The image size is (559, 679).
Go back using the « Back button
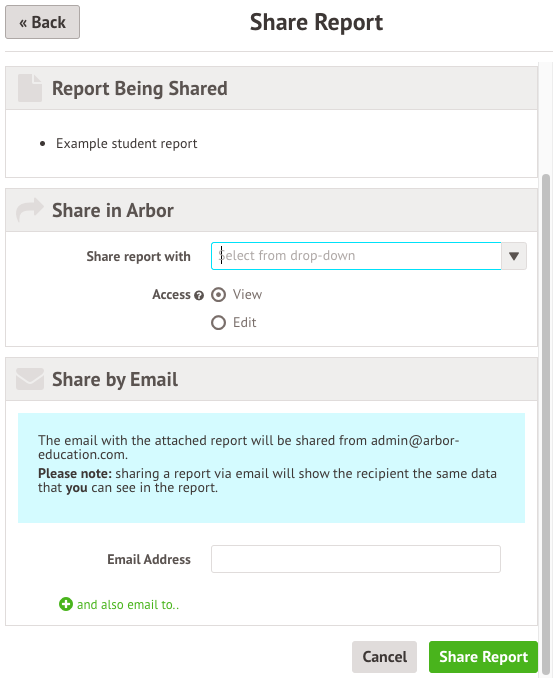coord(42,22)
